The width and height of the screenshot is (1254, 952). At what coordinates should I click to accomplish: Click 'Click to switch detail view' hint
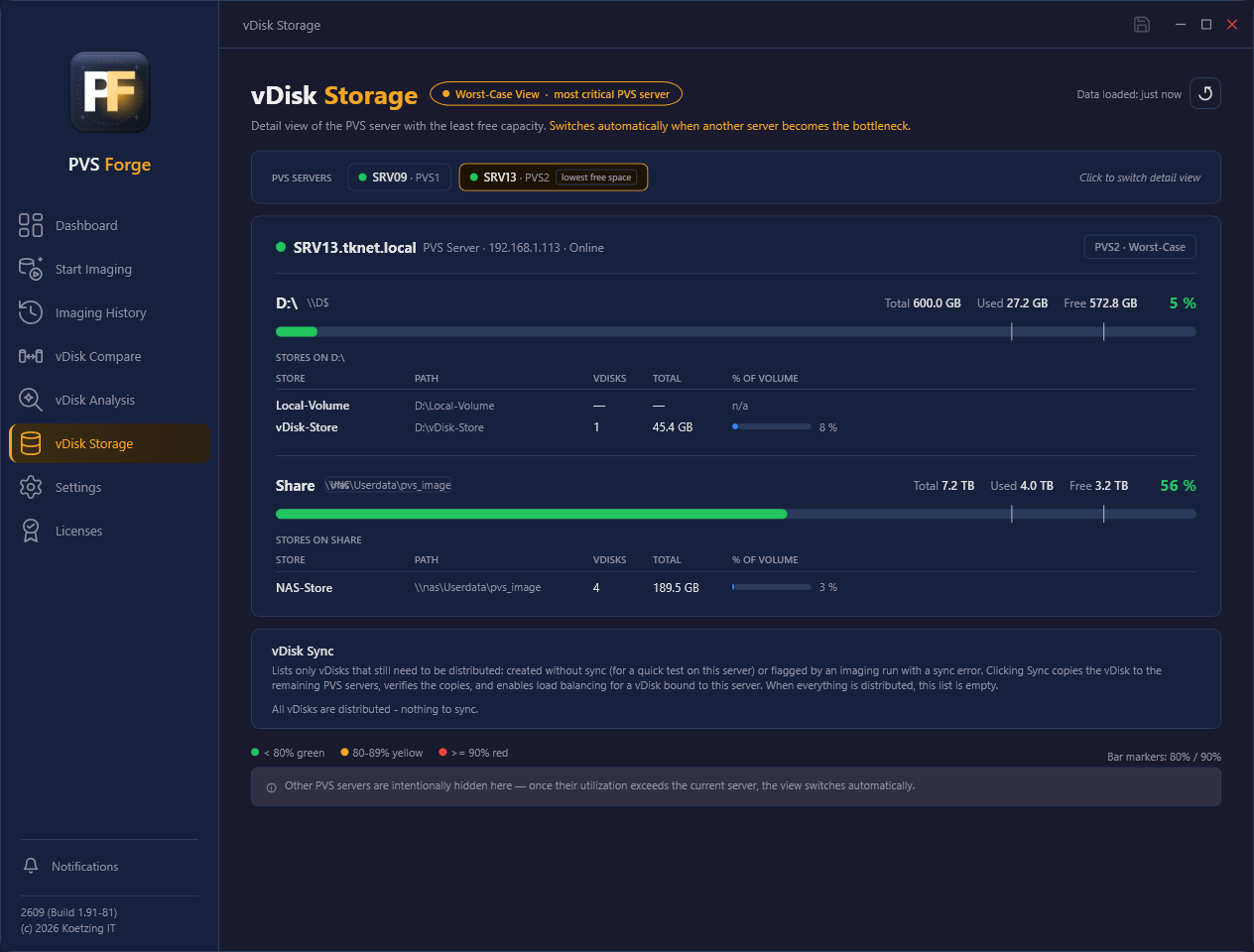coord(1140,178)
